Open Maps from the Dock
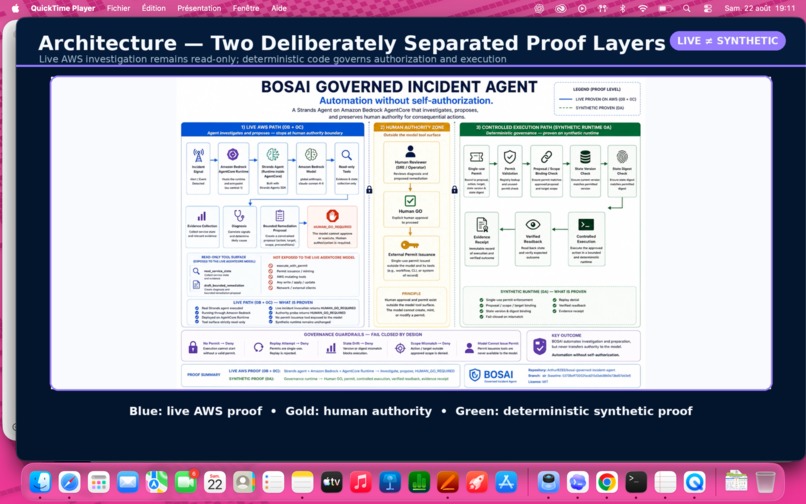 click(x=157, y=482)
